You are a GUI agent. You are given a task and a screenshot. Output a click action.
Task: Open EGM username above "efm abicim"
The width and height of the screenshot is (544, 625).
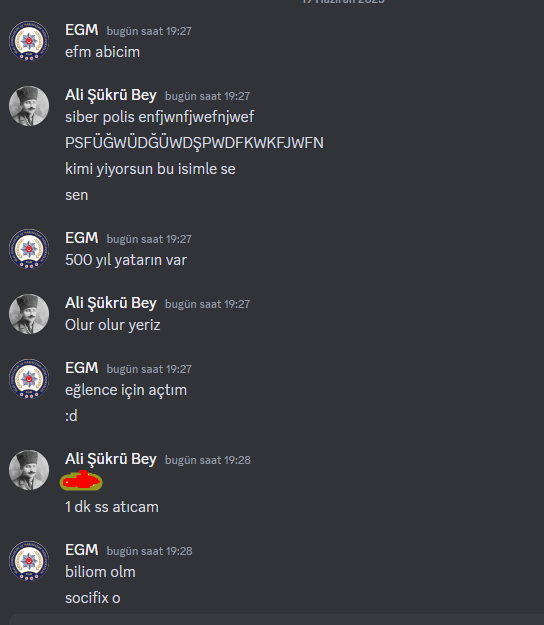click(82, 30)
